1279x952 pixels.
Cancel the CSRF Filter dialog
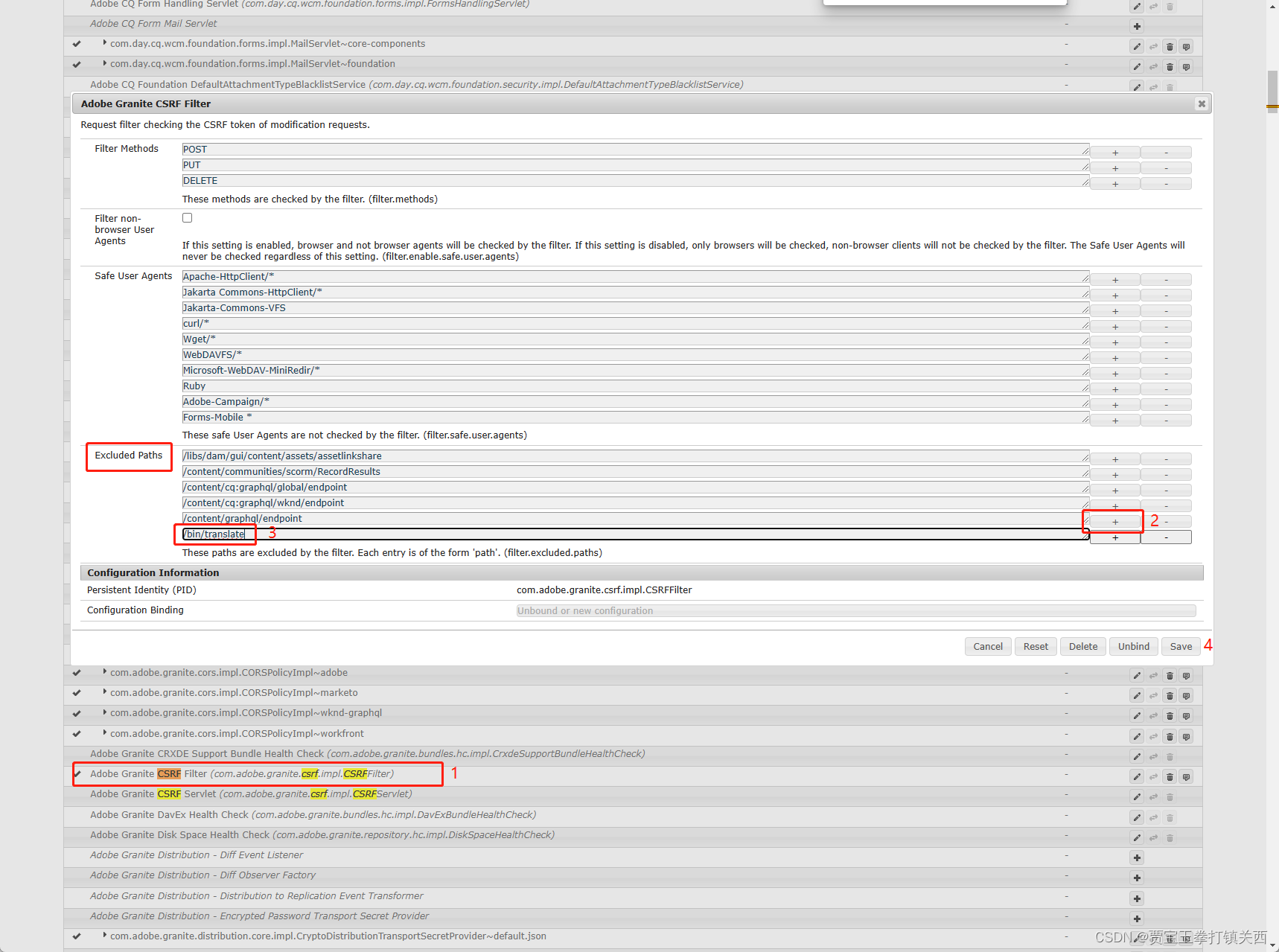(988, 646)
